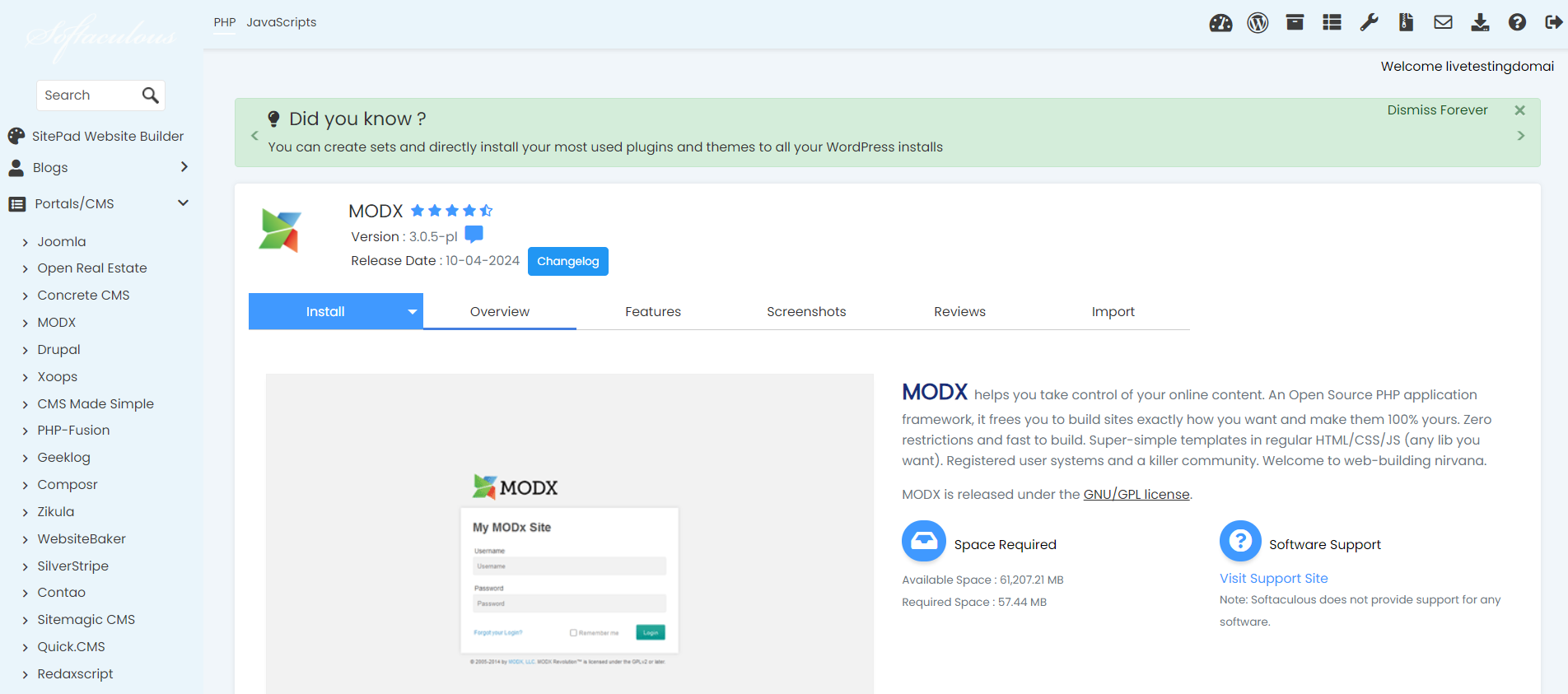Switch to the Screenshots tab
The width and height of the screenshot is (1568, 694).
[x=806, y=311]
